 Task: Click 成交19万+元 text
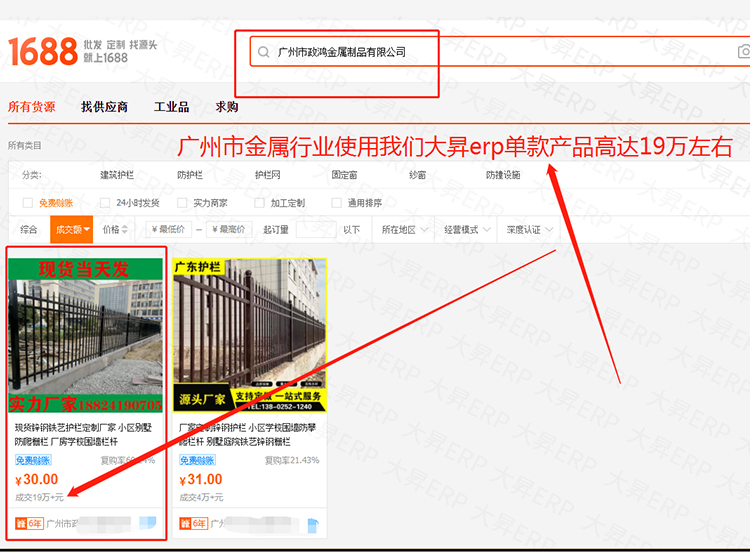click(x=39, y=498)
